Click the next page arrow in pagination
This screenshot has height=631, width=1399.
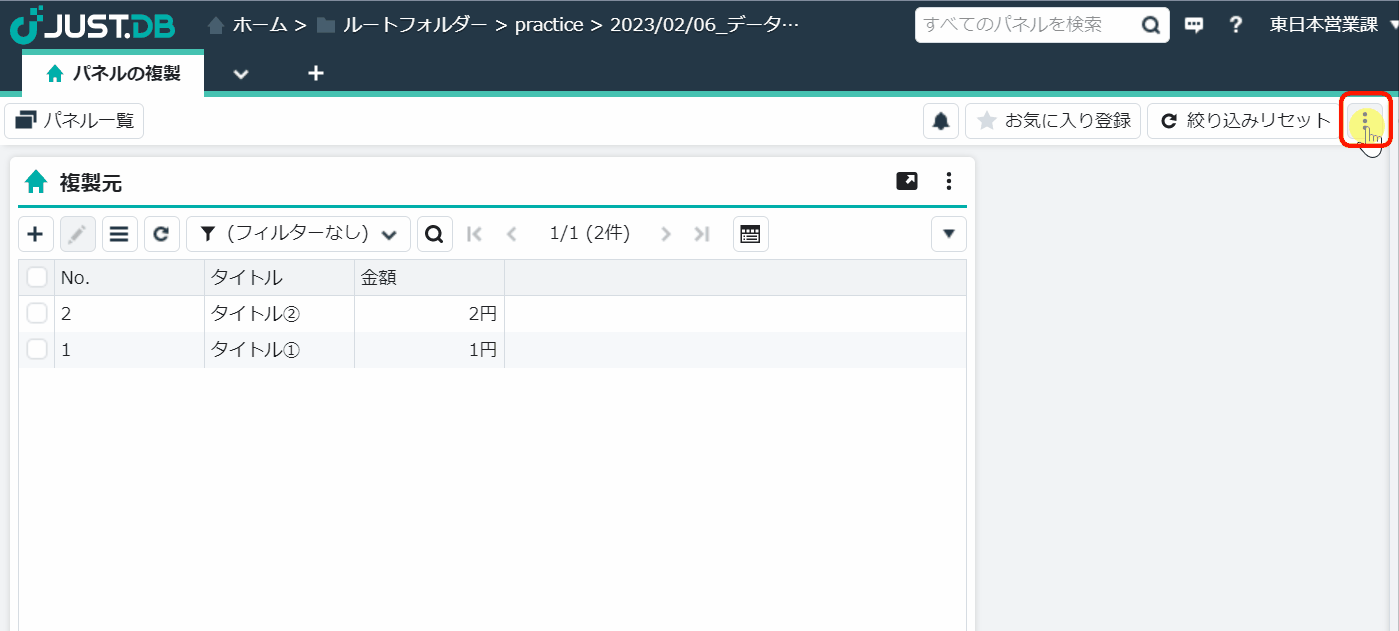point(665,233)
